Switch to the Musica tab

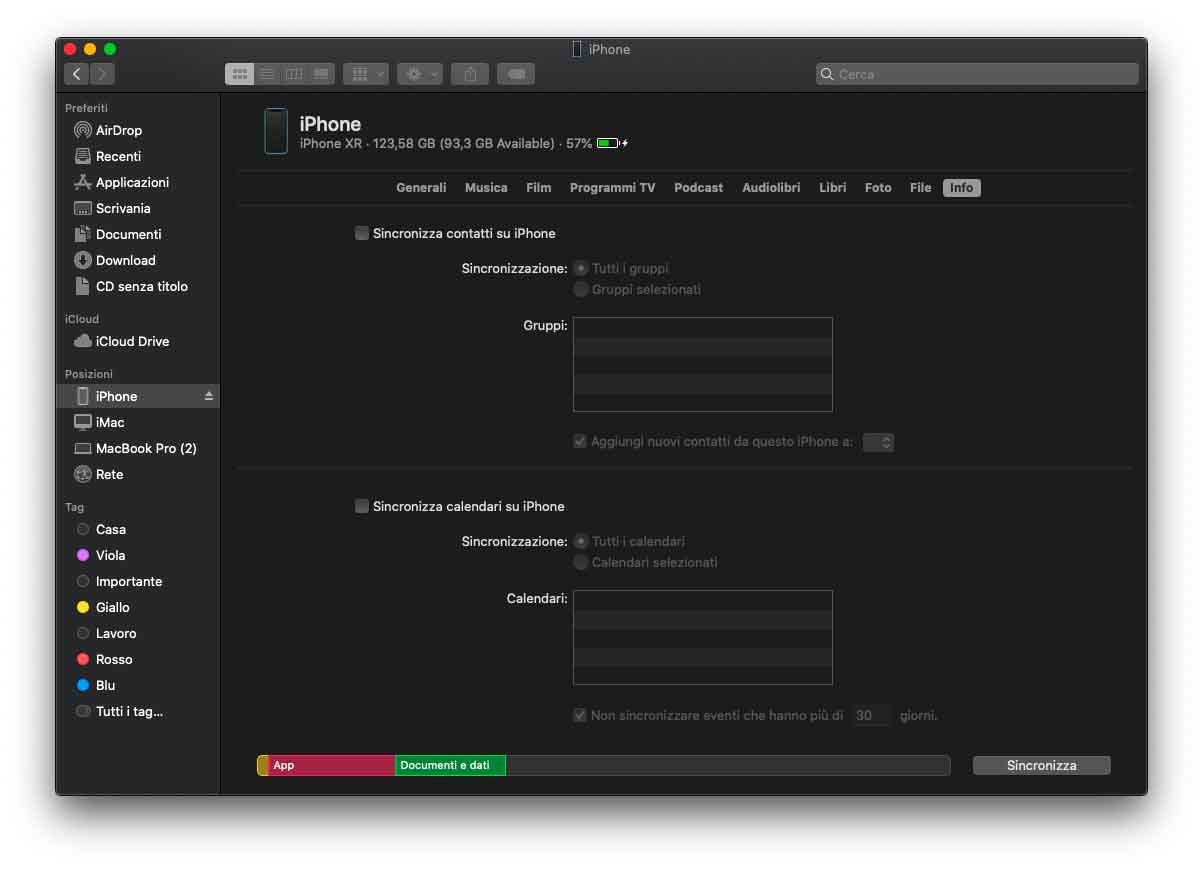(x=486, y=188)
